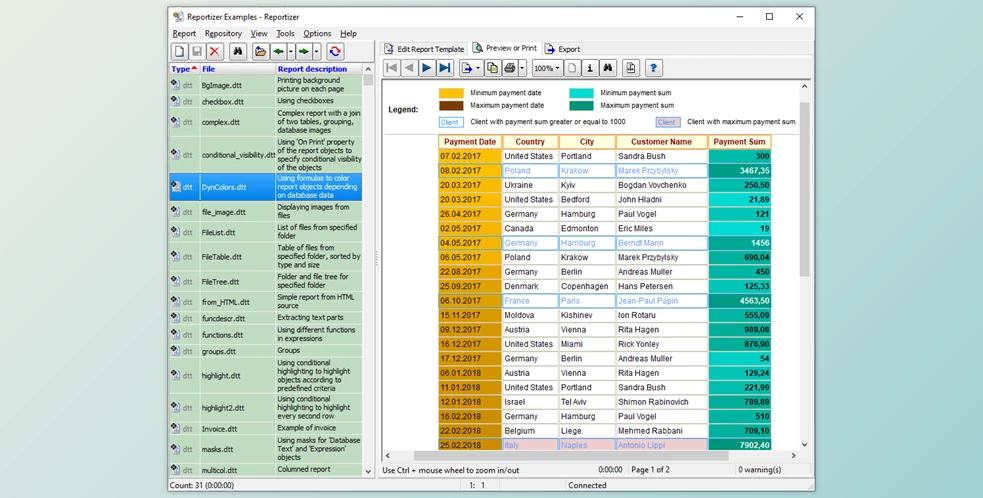Click the open folder icon in repository toolbar
This screenshot has height=498, width=983.
click(x=260, y=51)
